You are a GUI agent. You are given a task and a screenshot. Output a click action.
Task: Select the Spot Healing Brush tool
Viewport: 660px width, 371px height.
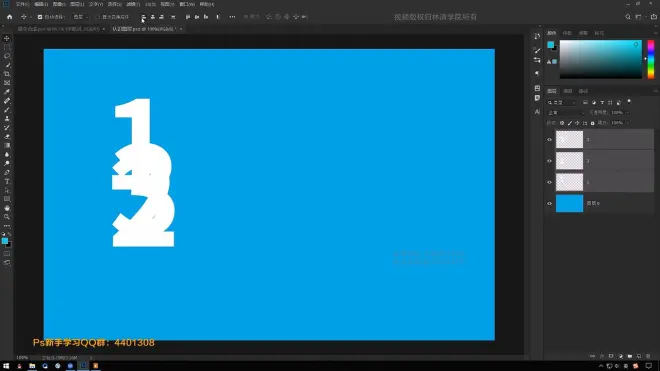pos(7,101)
